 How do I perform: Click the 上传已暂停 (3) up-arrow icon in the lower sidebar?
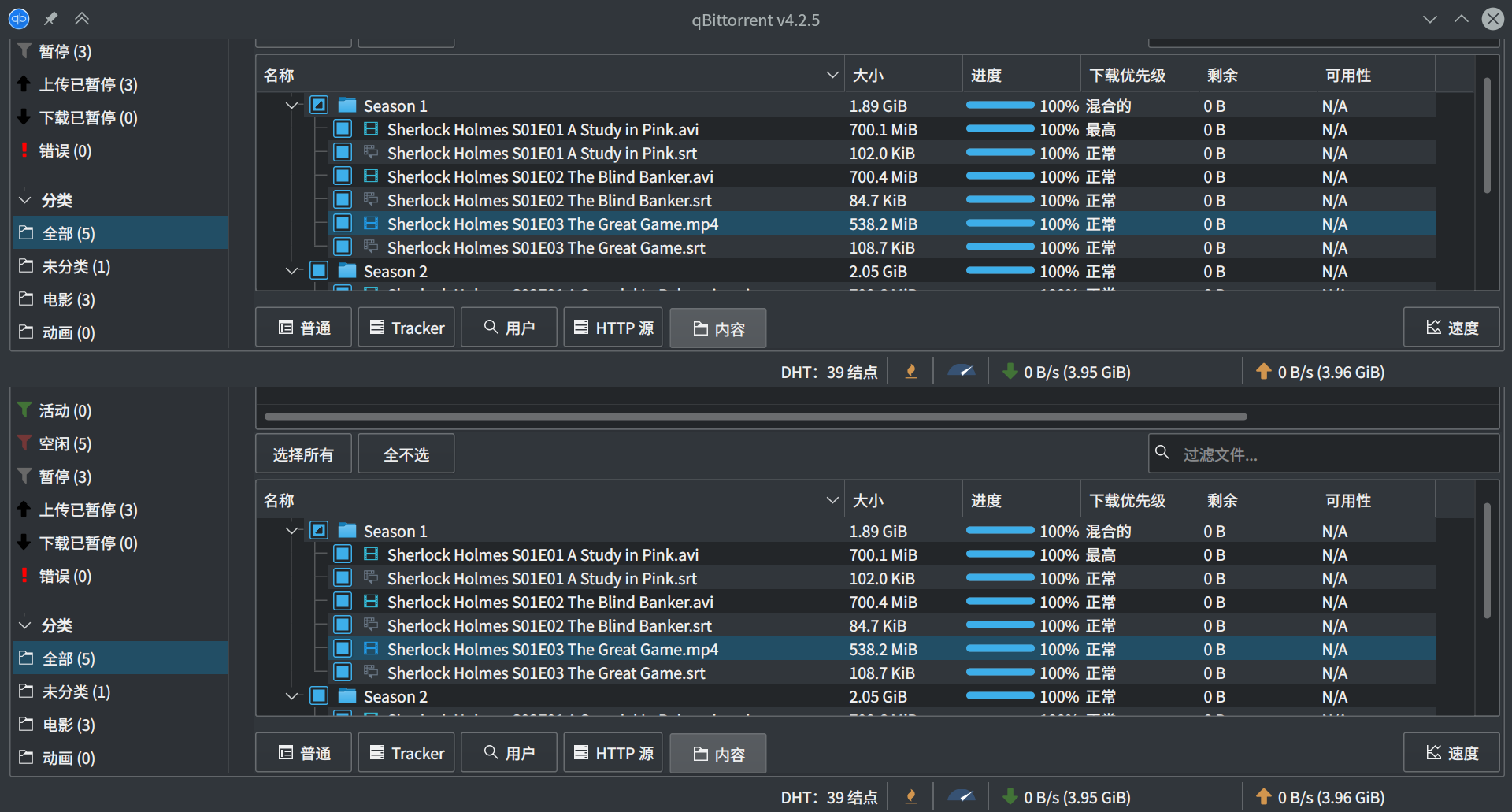coord(24,509)
